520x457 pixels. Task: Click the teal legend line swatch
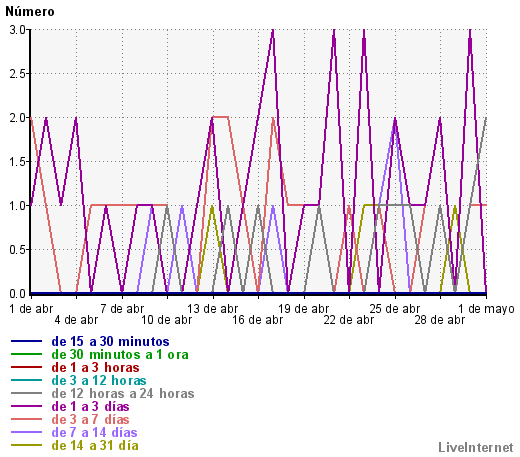[26, 380]
